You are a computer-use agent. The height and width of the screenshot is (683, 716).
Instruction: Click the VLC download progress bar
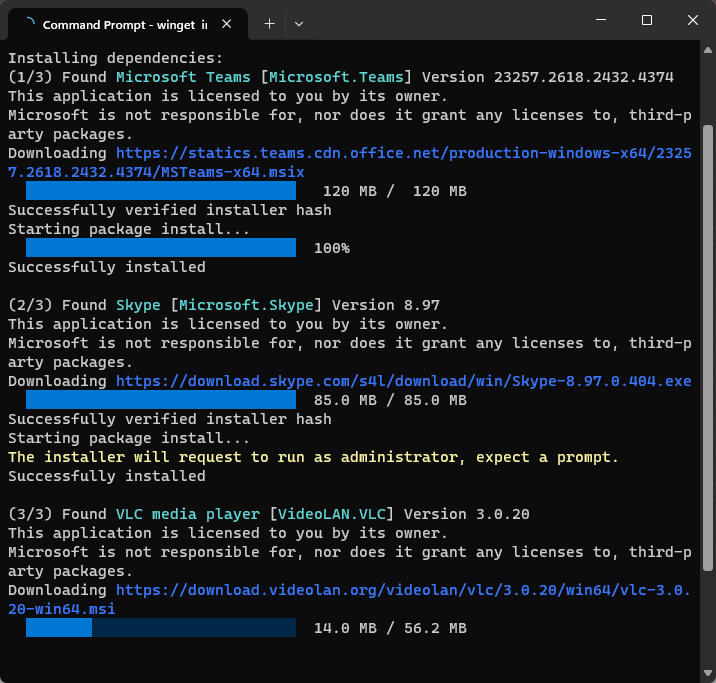pyautogui.click(x=160, y=628)
